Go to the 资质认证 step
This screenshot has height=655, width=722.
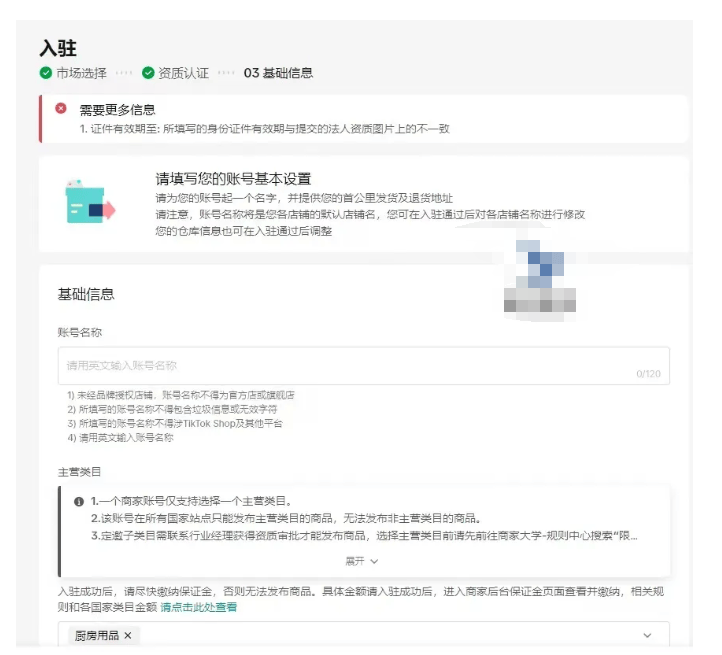pyautogui.click(x=183, y=73)
